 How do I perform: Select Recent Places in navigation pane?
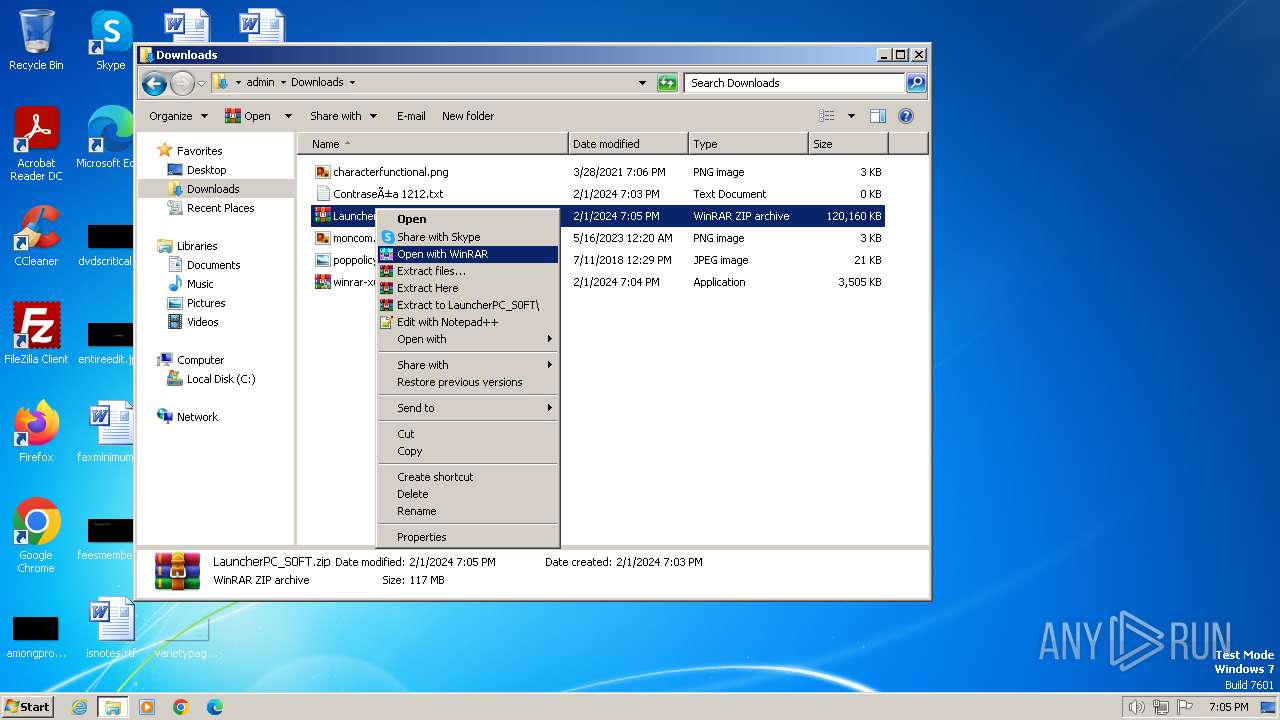pyautogui.click(x=211, y=208)
